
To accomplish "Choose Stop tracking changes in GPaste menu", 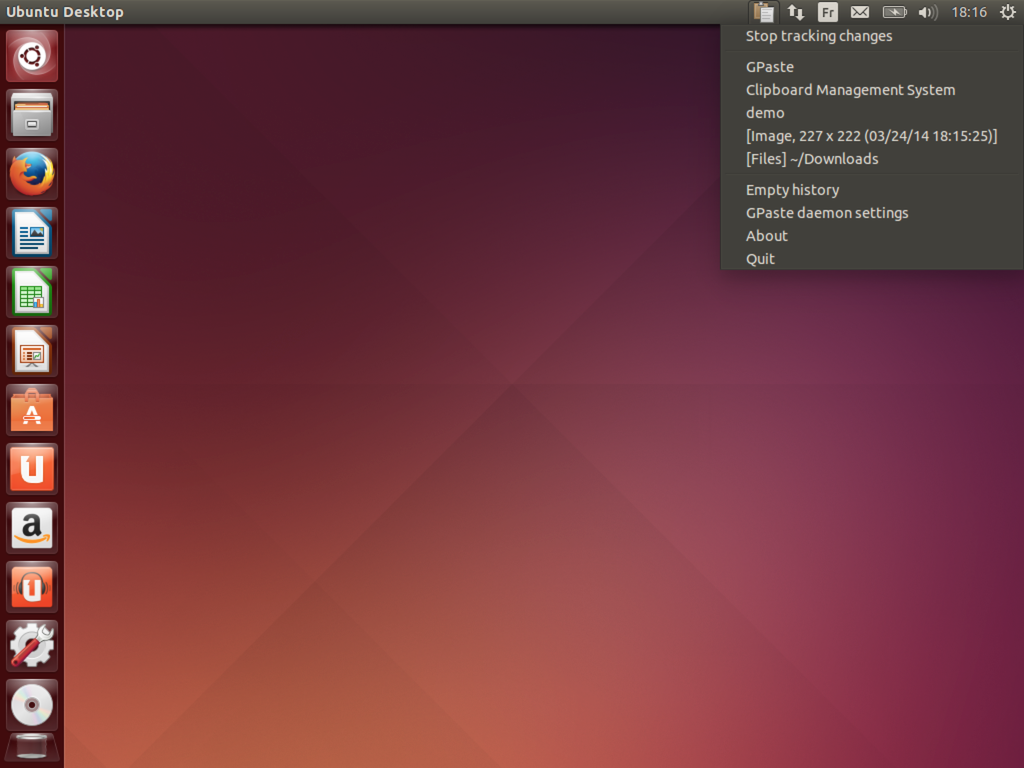I will click(x=872, y=37).
